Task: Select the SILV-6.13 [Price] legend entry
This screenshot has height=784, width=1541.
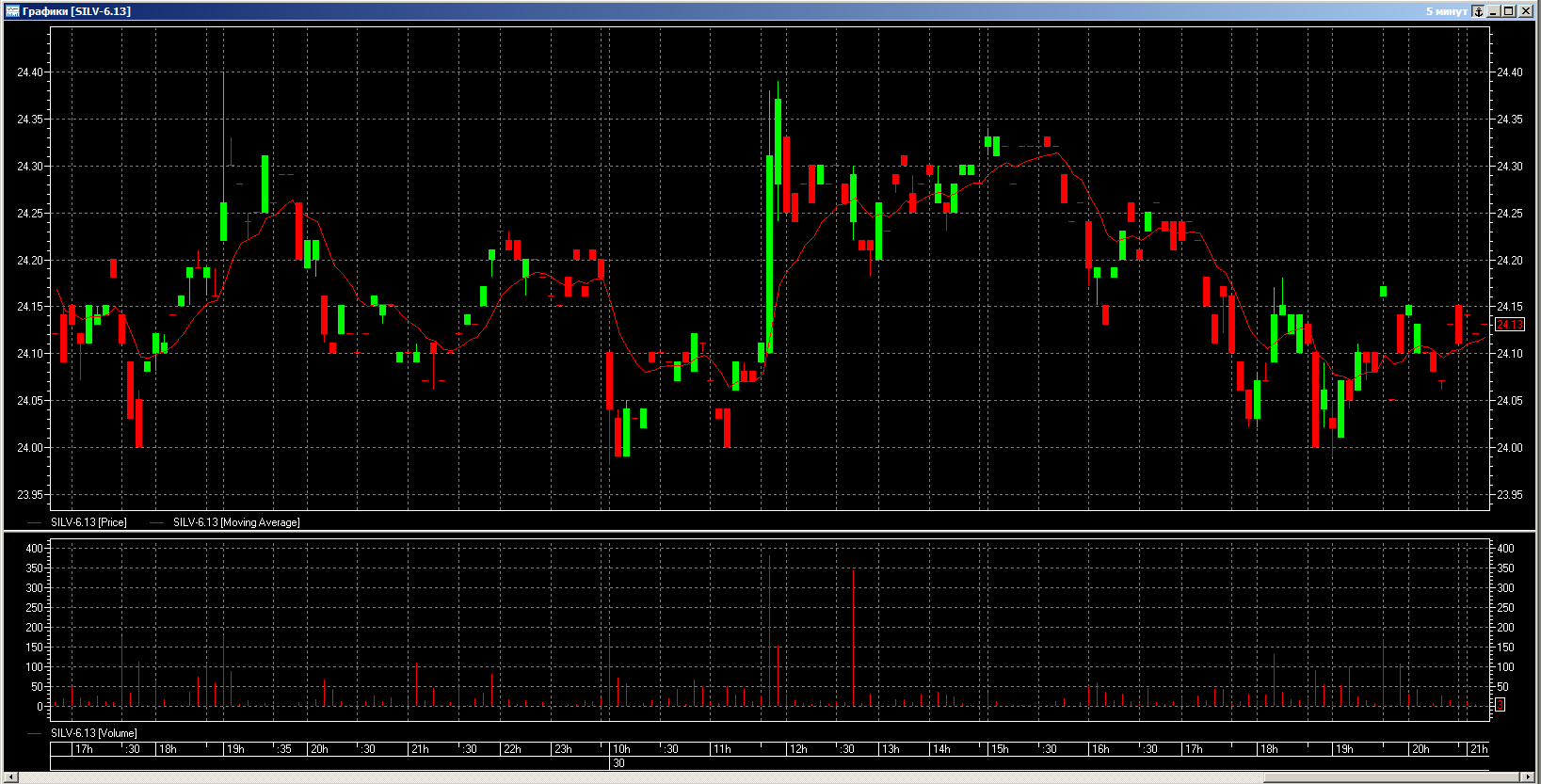Action: 88,522
